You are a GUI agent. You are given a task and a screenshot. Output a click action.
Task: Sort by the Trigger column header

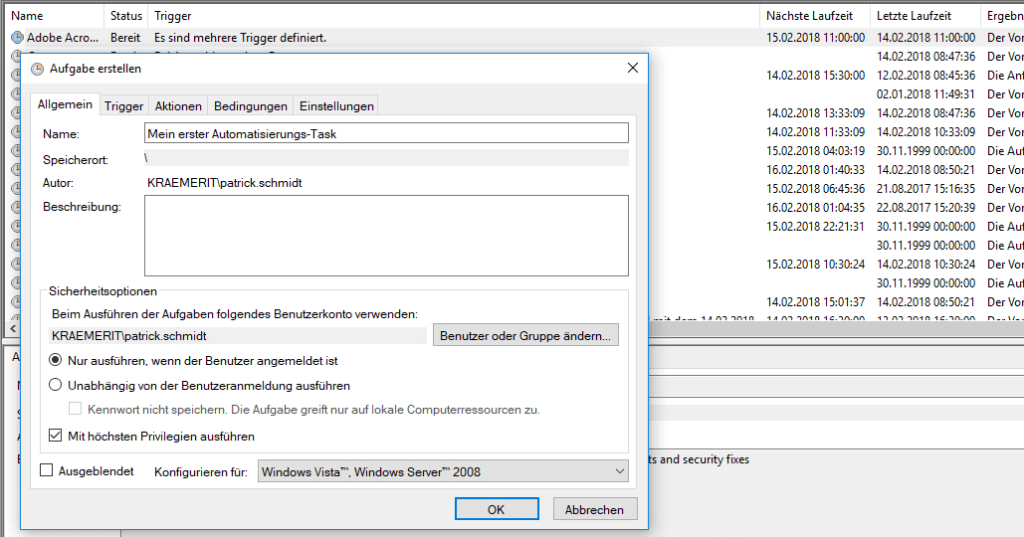[x=454, y=16]
